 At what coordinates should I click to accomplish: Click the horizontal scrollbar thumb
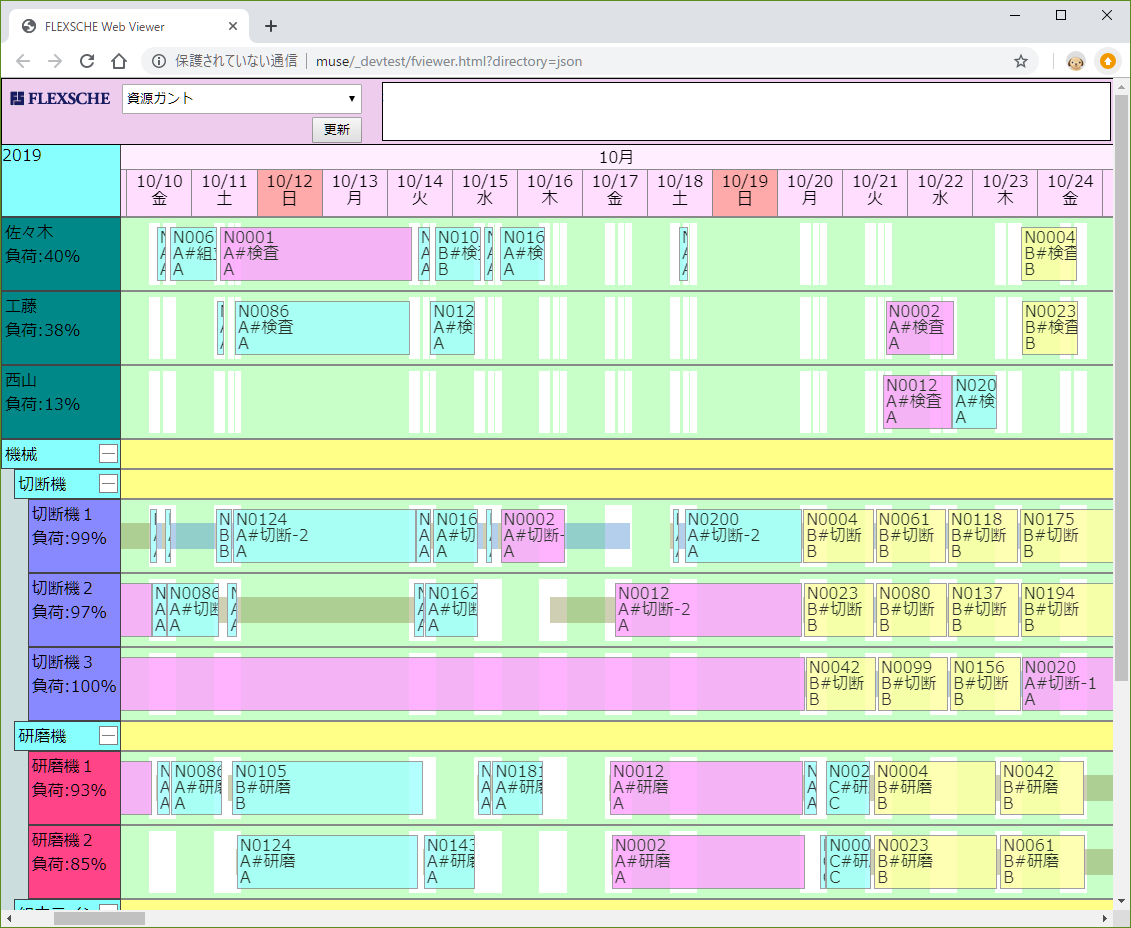coord(98,918)
